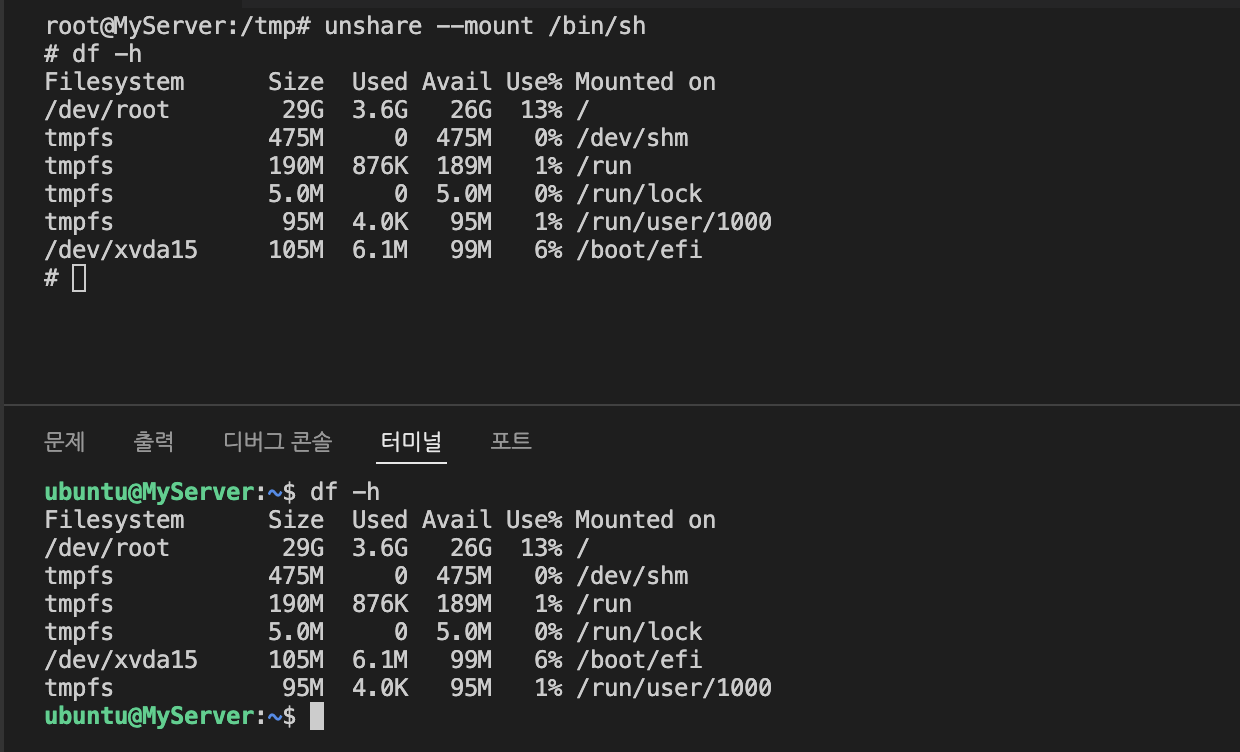
Task: Open the 문제 tab
Action: 65,441
